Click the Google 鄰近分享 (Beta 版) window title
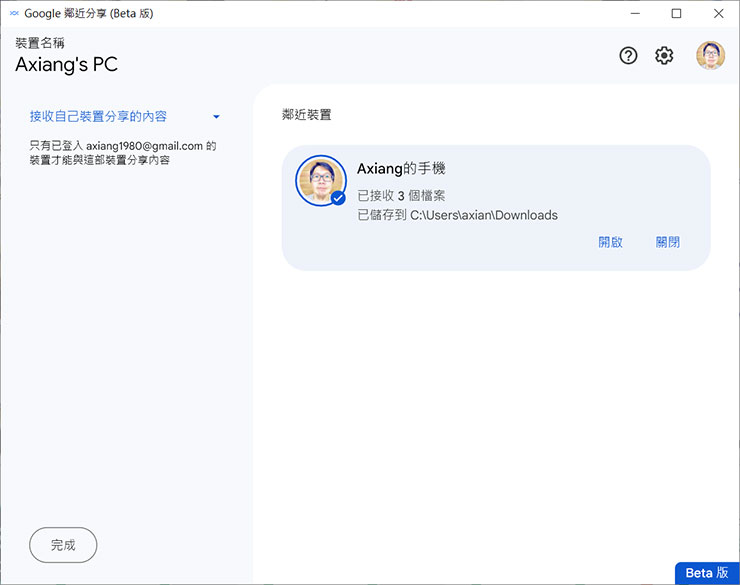 pos(89,13)
